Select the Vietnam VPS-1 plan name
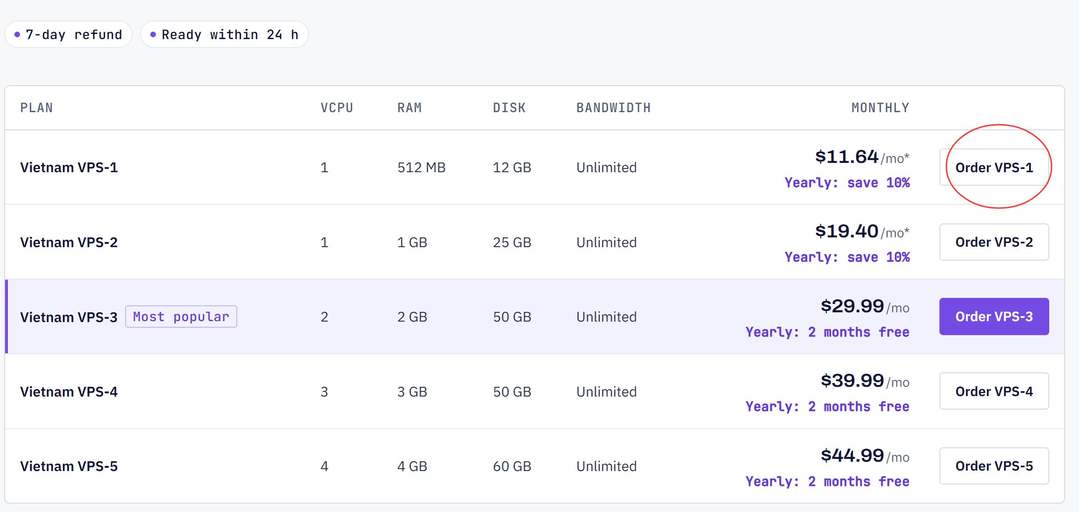This screenshot has width=1079, height=512. [x=69, y=167]
